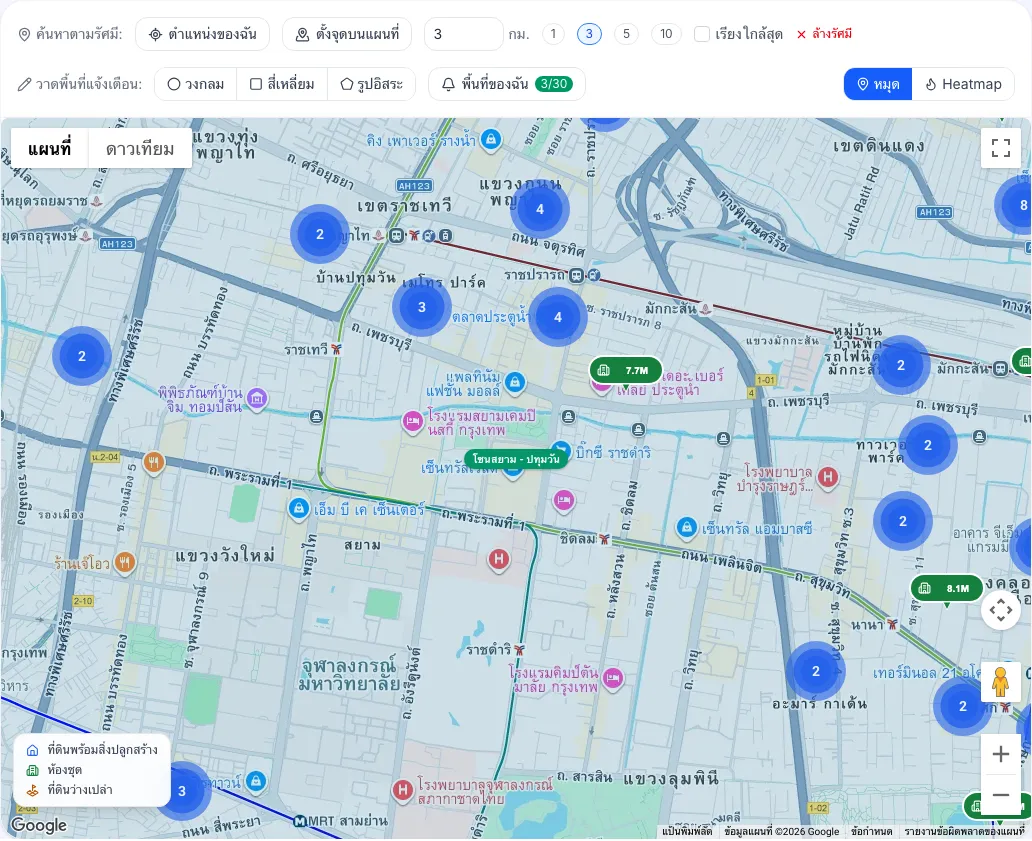
Task: Choose the รูปอิสระ freeform polygon tool
Action: point(371,84)
